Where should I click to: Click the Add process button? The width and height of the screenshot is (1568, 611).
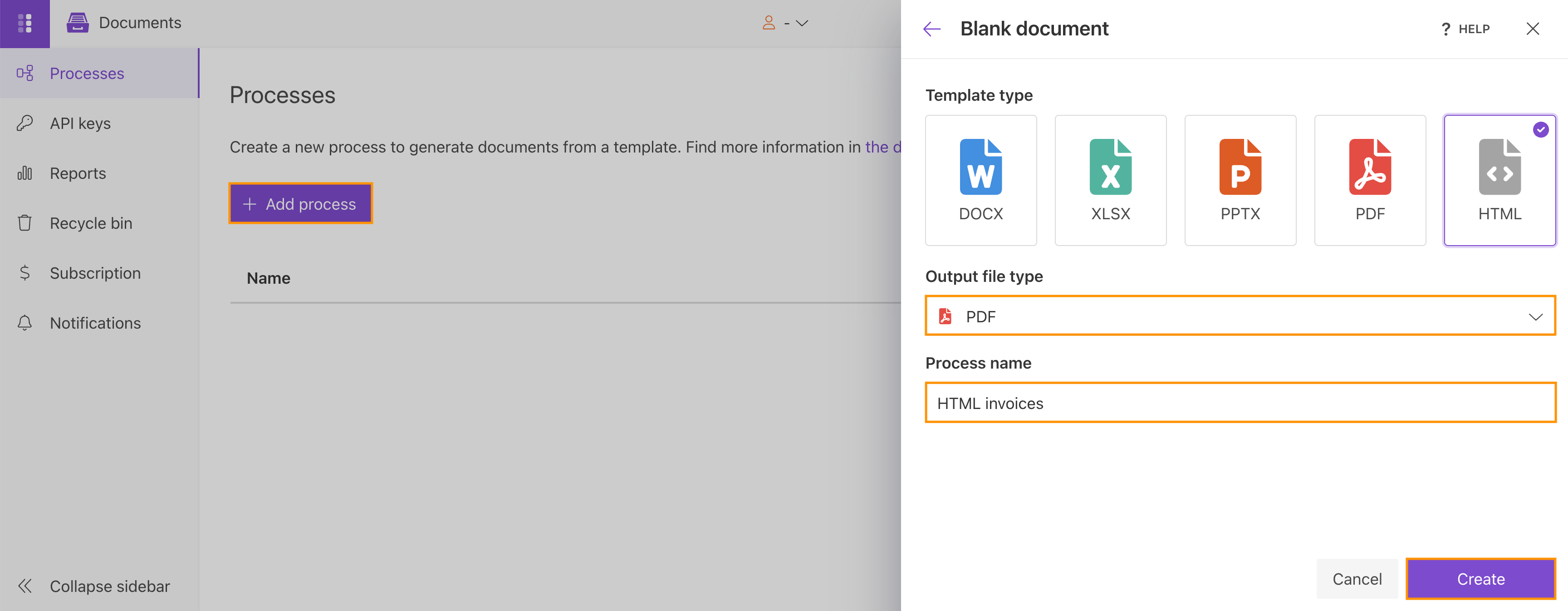coord(300,203)
